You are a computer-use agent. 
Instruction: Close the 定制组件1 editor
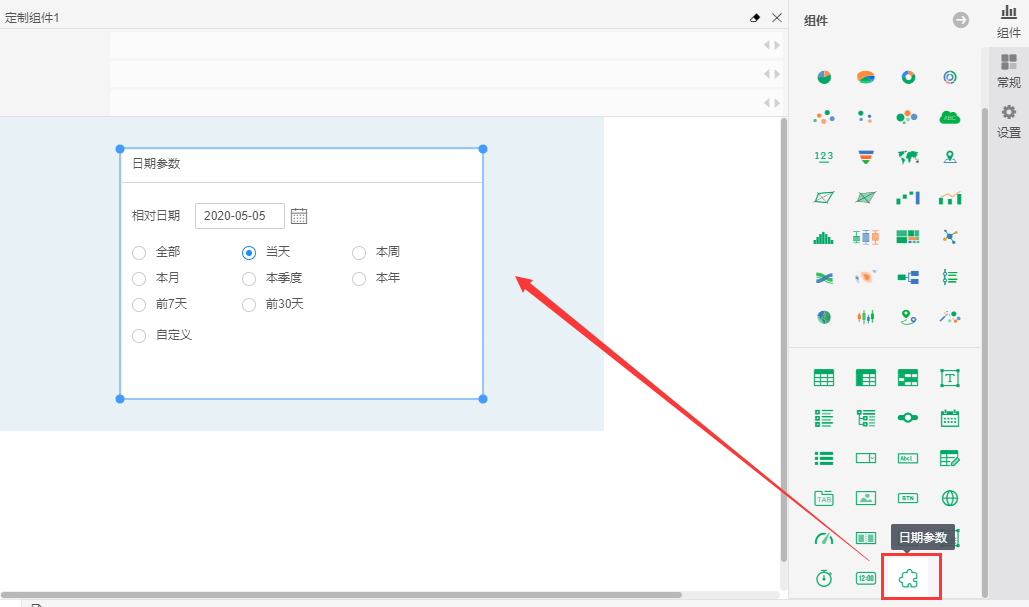tap(777, 18)
